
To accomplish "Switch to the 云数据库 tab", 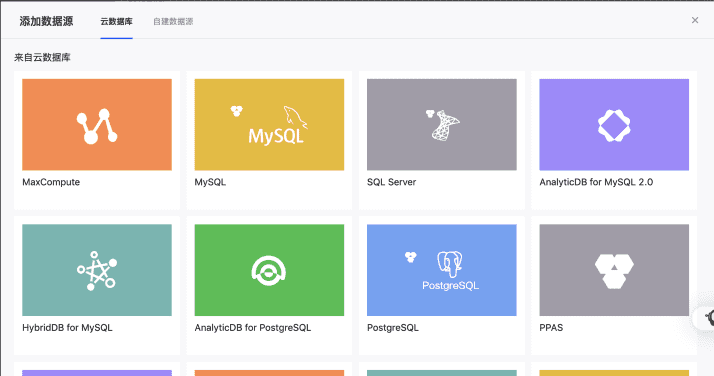I will [x=117, y=21].
